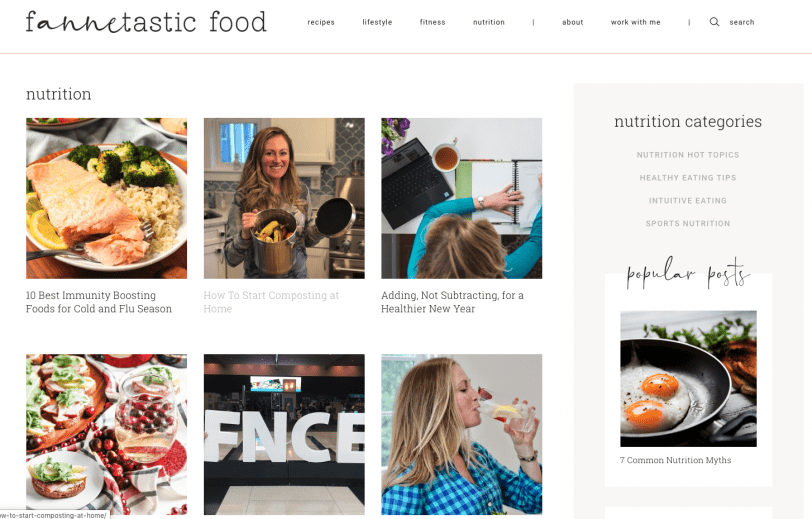812x519 pixels.
Task: Open the woman holding compost bin photo
Action: tap(284, 198)
